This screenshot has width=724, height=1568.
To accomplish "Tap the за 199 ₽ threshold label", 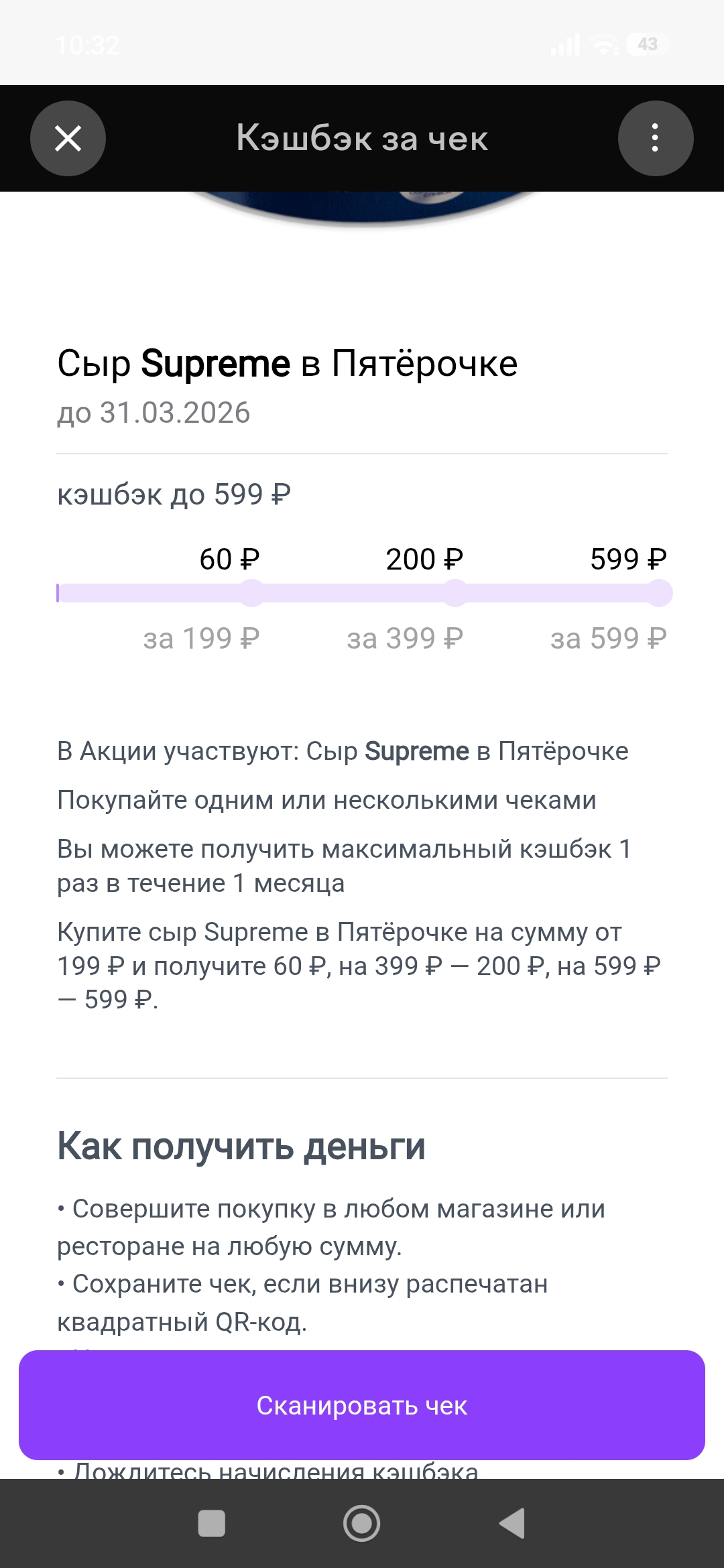I will click(201, 639).
